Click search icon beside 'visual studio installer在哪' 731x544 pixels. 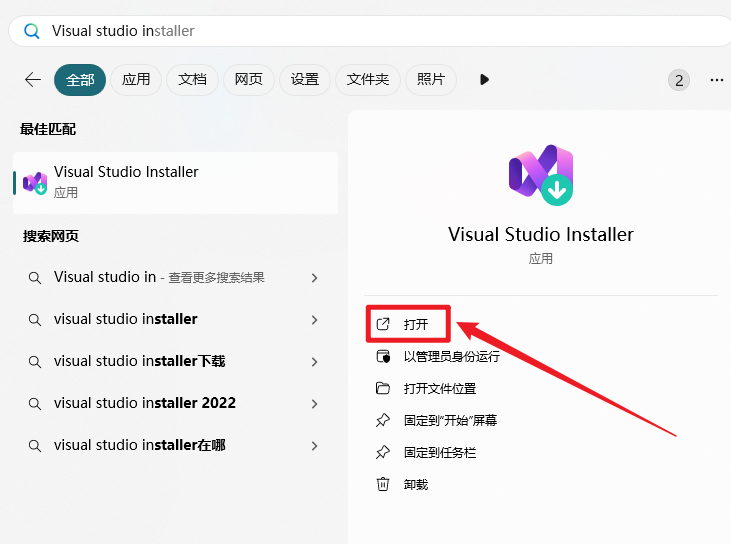(35, 446)
